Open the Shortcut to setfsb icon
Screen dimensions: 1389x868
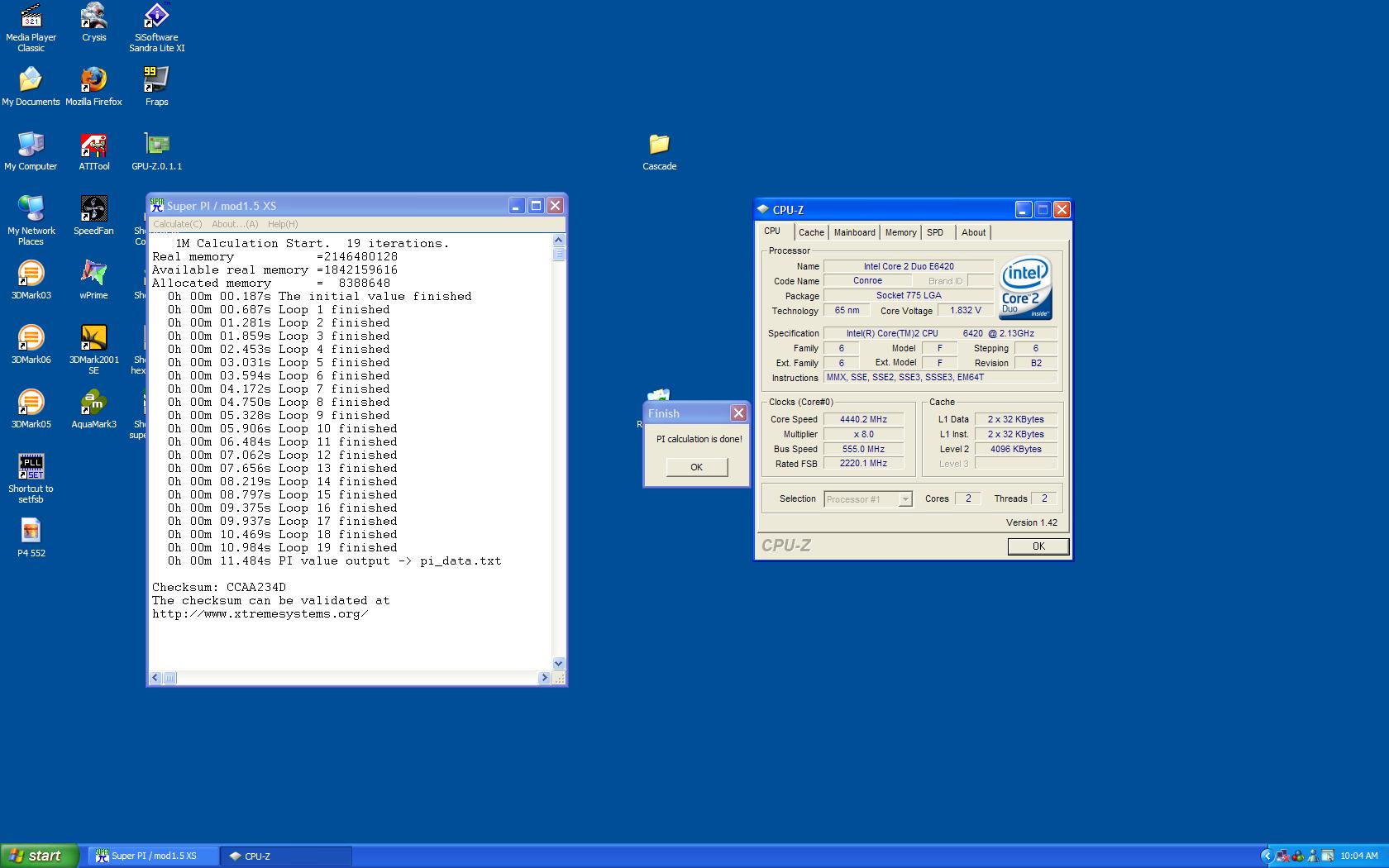point(31,479)
